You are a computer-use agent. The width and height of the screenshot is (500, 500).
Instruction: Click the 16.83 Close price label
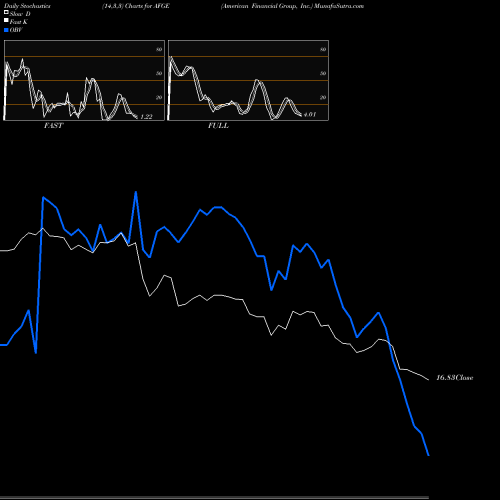[455, 378]
